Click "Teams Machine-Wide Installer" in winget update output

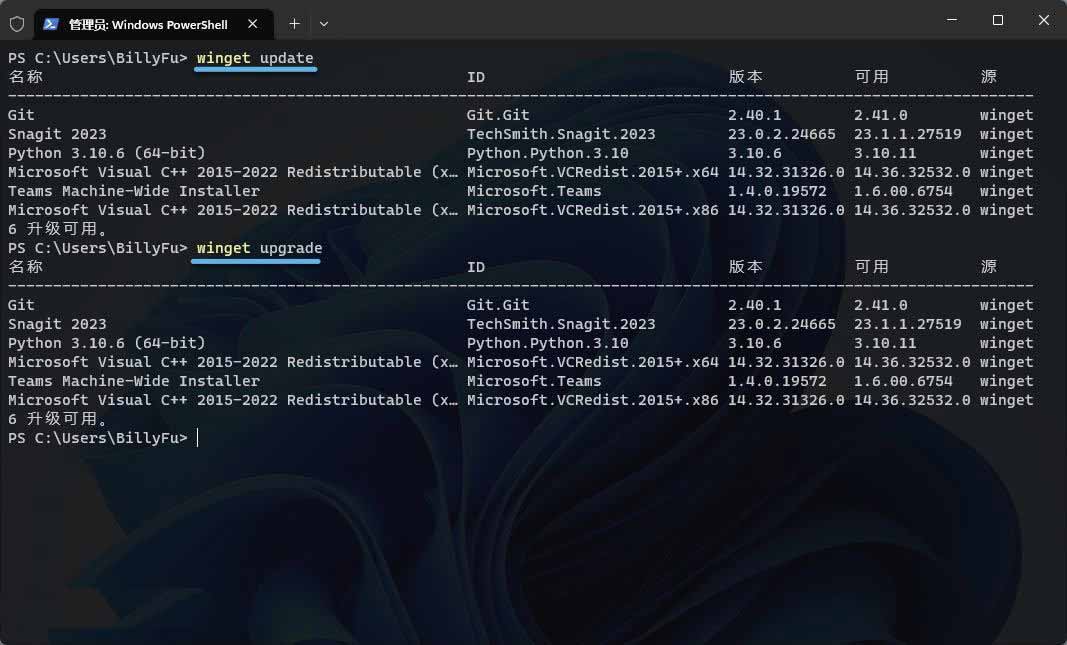click(x=134, y=191)
